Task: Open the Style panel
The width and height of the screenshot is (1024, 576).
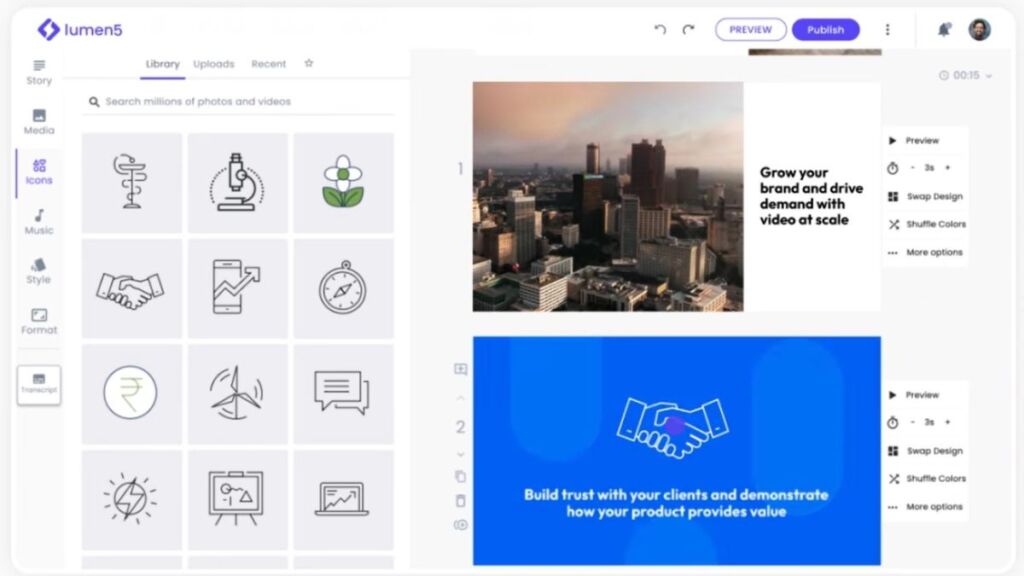Action: point(38,272)
